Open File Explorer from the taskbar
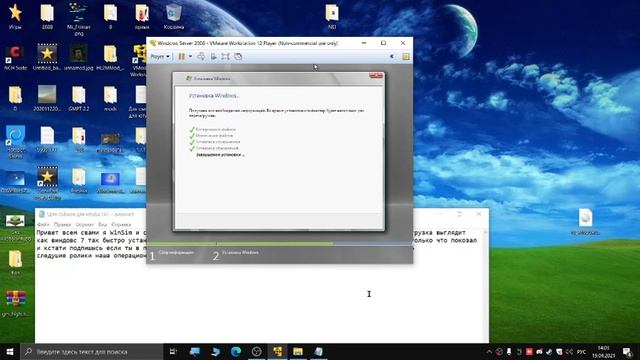The height and width of the screenshot is (360, 640). pos(298,351)
